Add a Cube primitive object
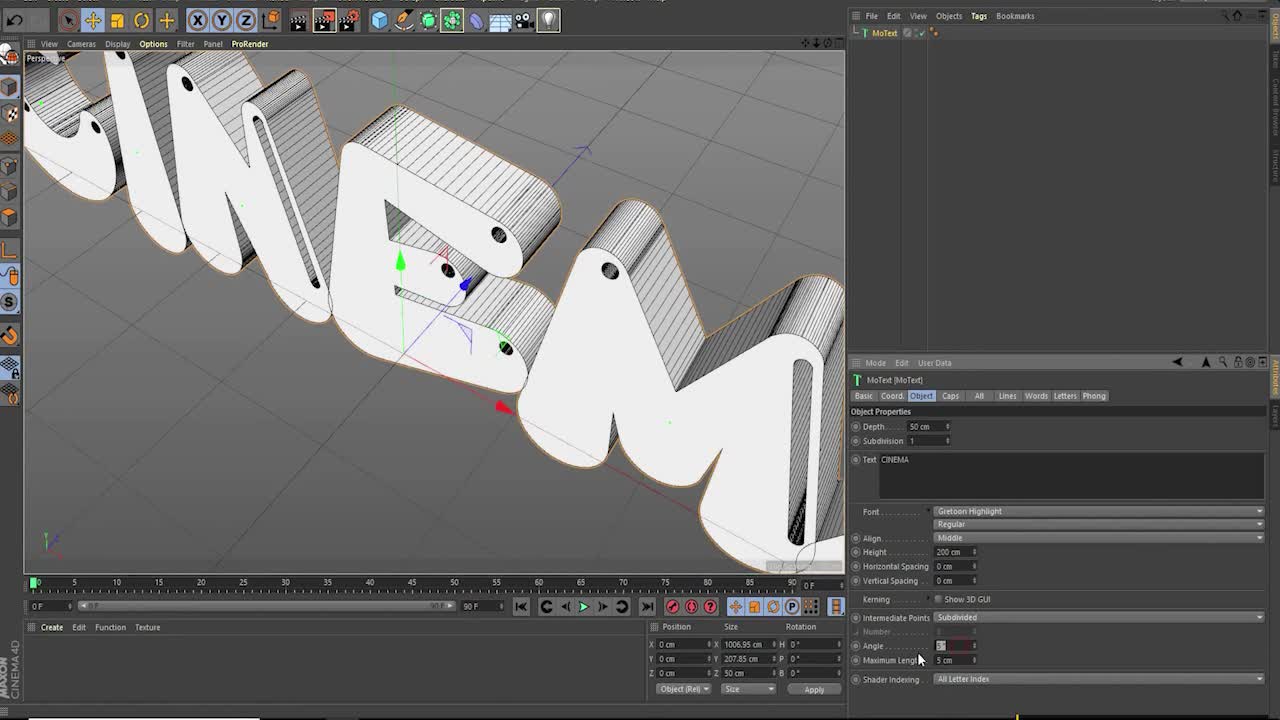The height and width of the screenshot is (720, 1280). pos(379,20)
